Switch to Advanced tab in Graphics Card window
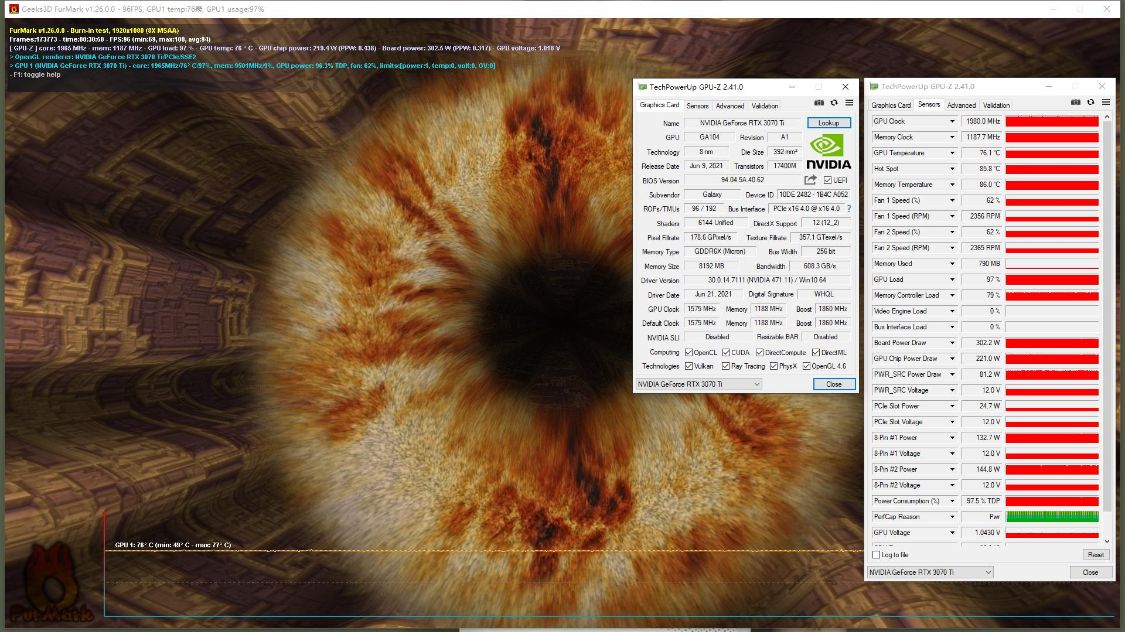This screenshot has height=632, width=1125. [x=730, y=105]
